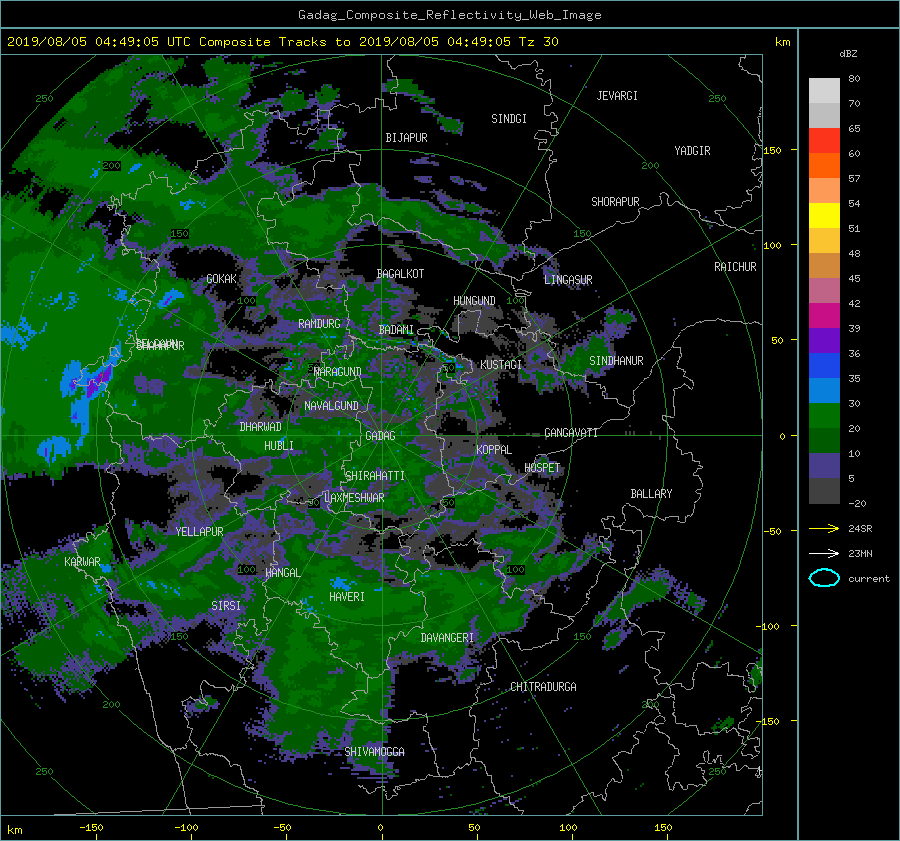Click the BADAMI city label

[396, 330]
